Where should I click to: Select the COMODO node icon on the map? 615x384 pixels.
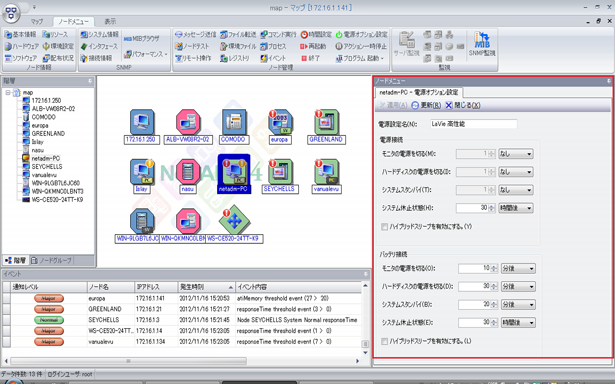(x=233, y=122)
